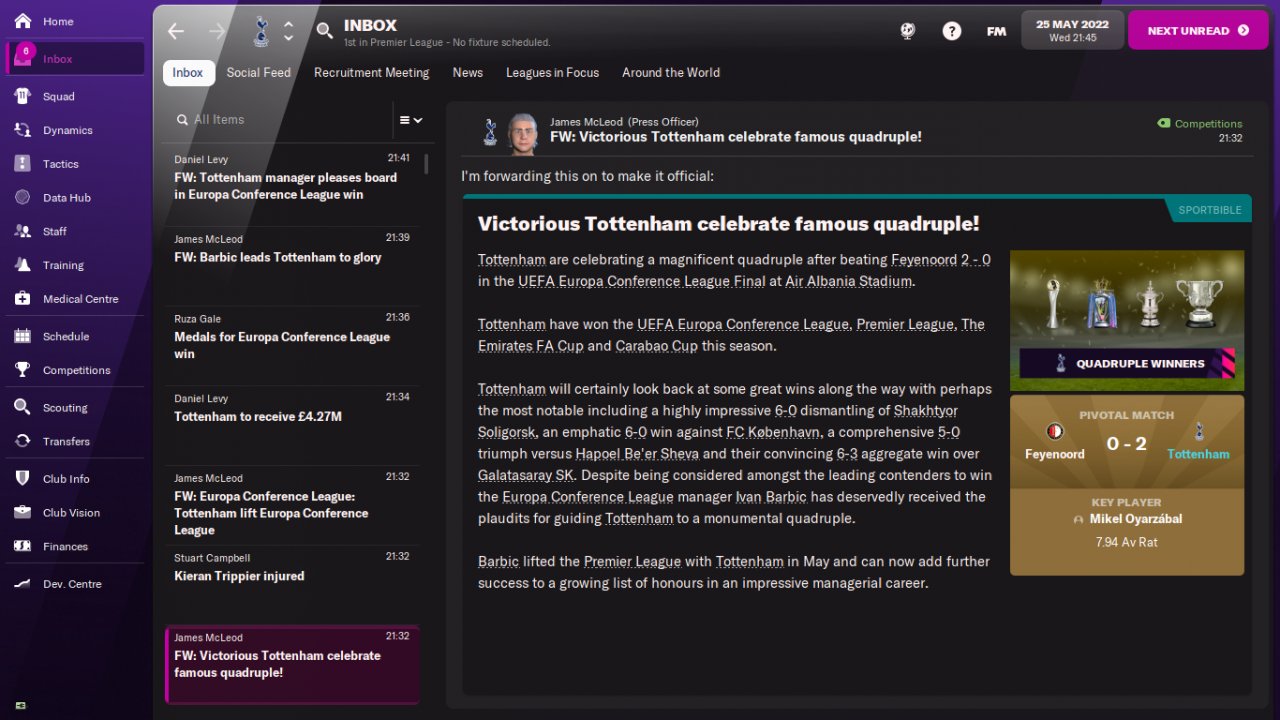Select the Inbox tab
Screen dimensions: 1280x720
point(188,73)
